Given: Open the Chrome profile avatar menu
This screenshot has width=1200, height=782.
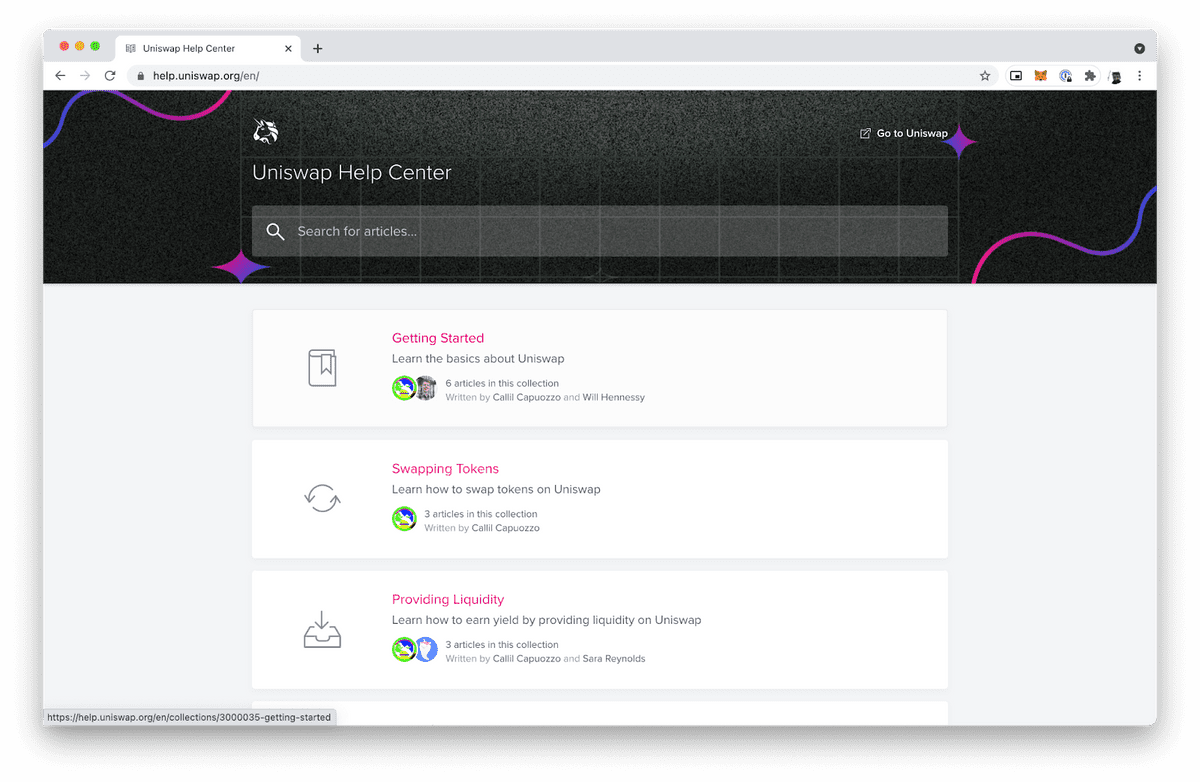Looking at the screenshot, I should pos(1115,76).
